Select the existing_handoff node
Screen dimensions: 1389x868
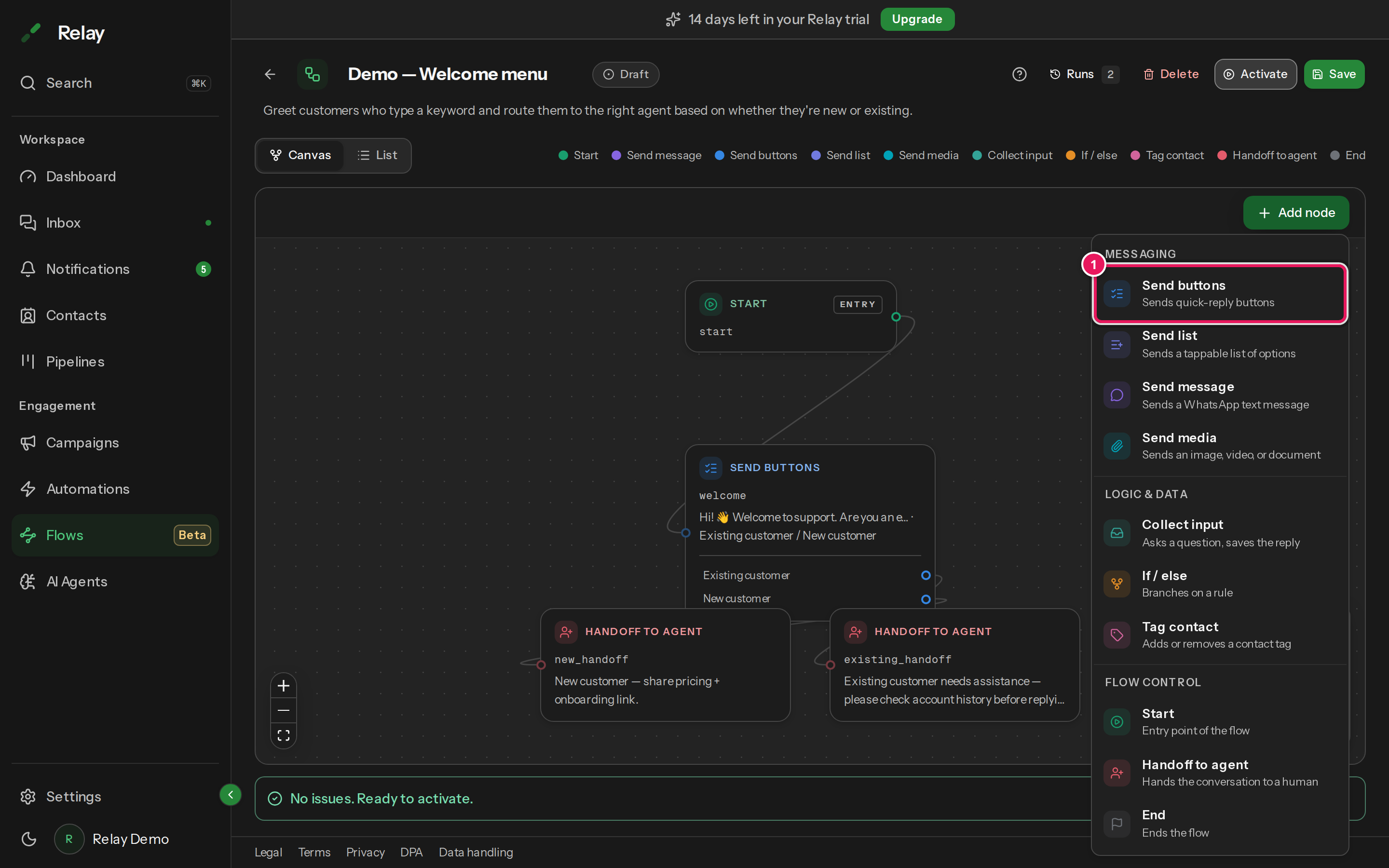(x=954, y=665)
